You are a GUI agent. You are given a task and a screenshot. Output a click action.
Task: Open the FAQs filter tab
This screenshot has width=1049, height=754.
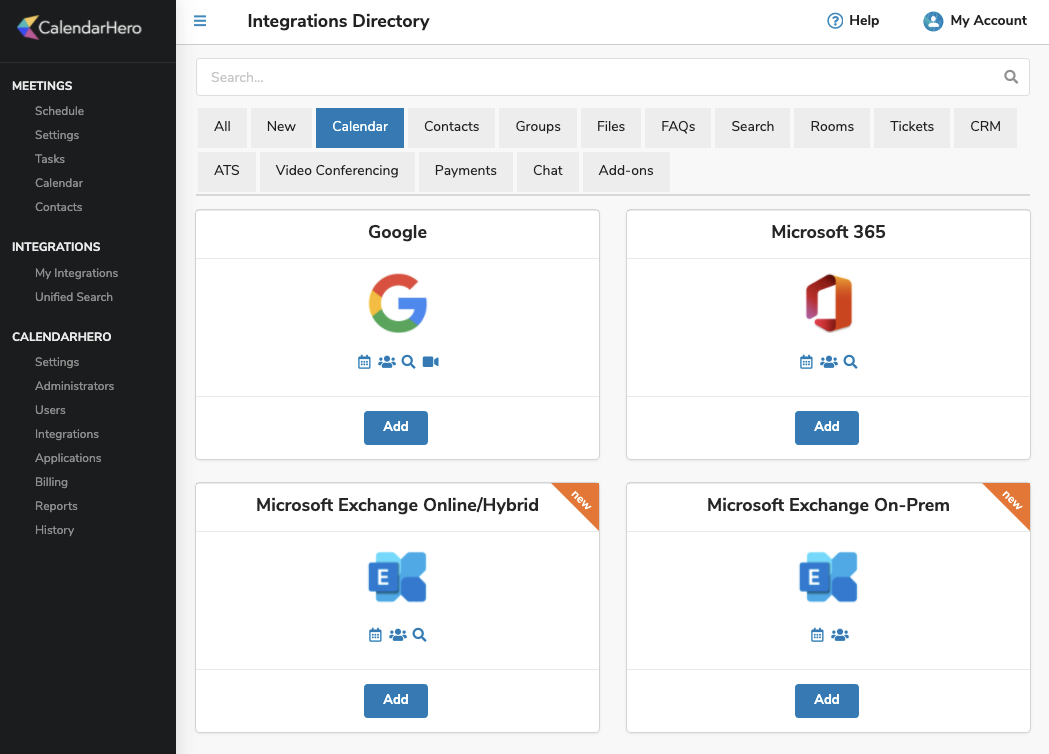click(x=678, y=127)
